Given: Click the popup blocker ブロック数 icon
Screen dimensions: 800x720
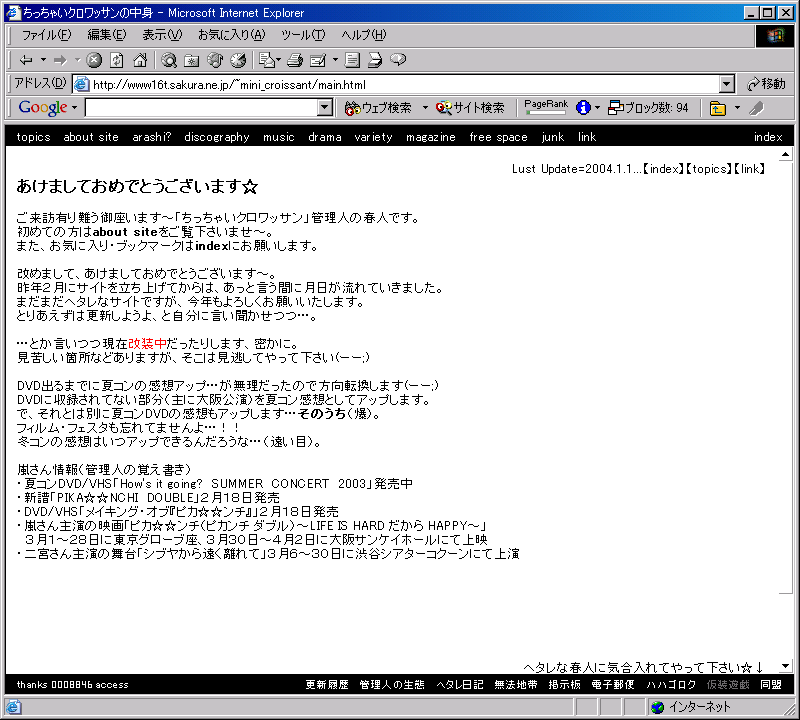Looking at the screenshot, I should point(616,108).
